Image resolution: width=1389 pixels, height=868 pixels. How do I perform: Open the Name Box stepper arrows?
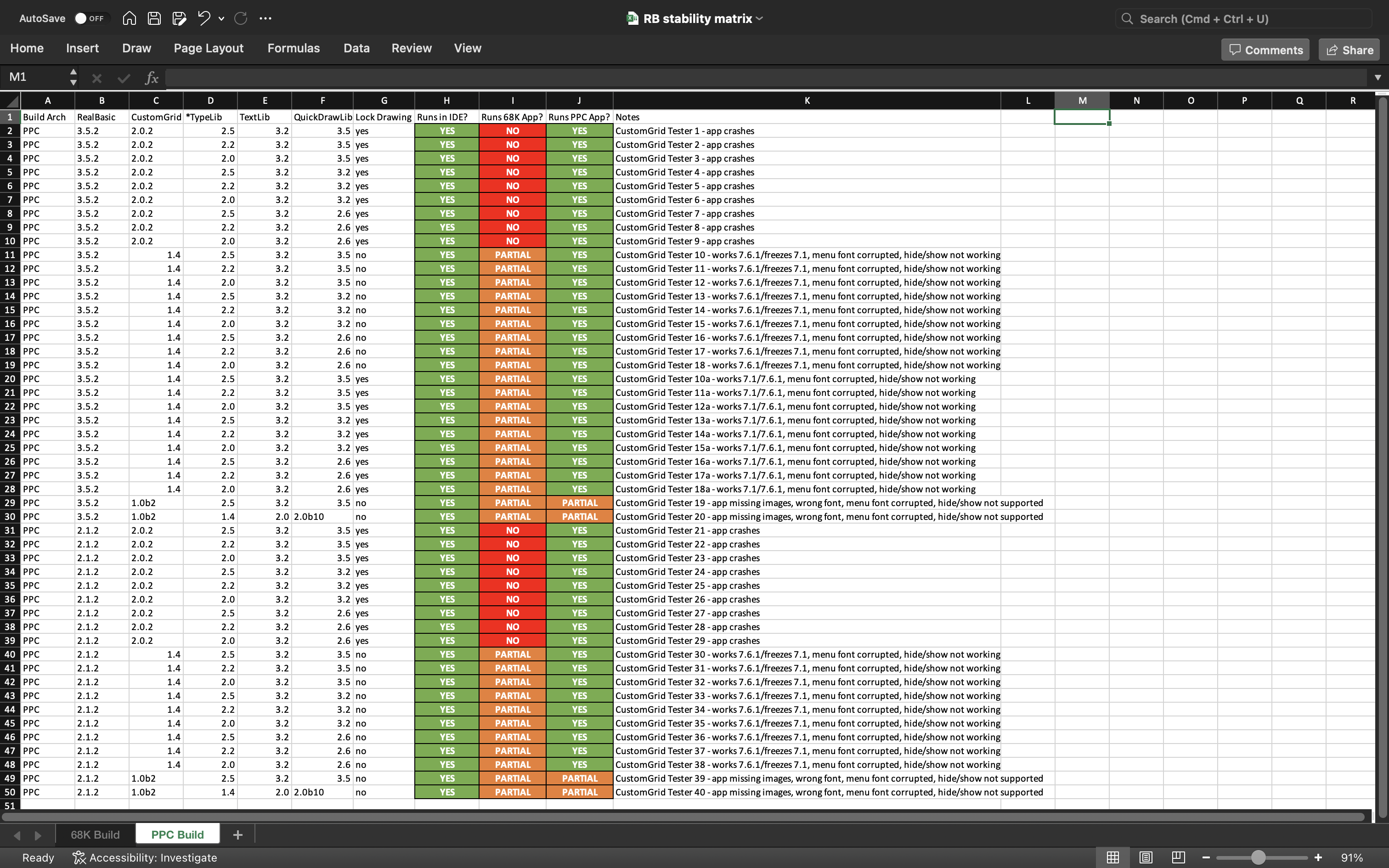pos(73,77)
